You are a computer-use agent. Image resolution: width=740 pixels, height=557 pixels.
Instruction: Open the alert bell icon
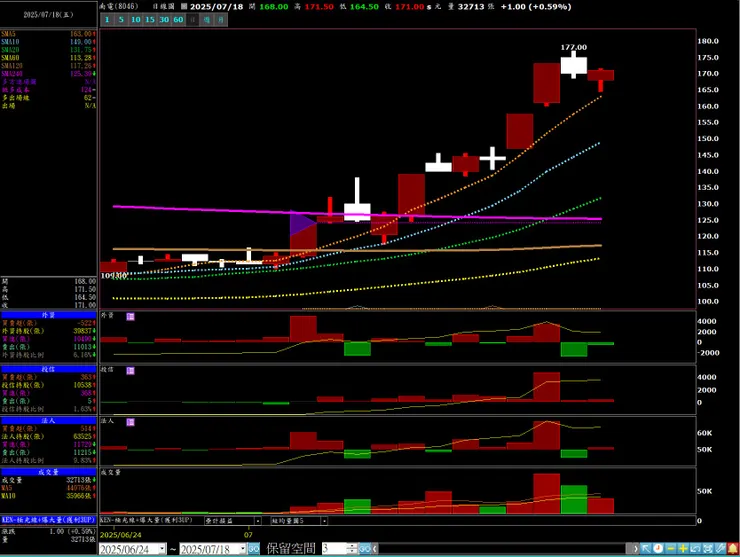[732, 549]
